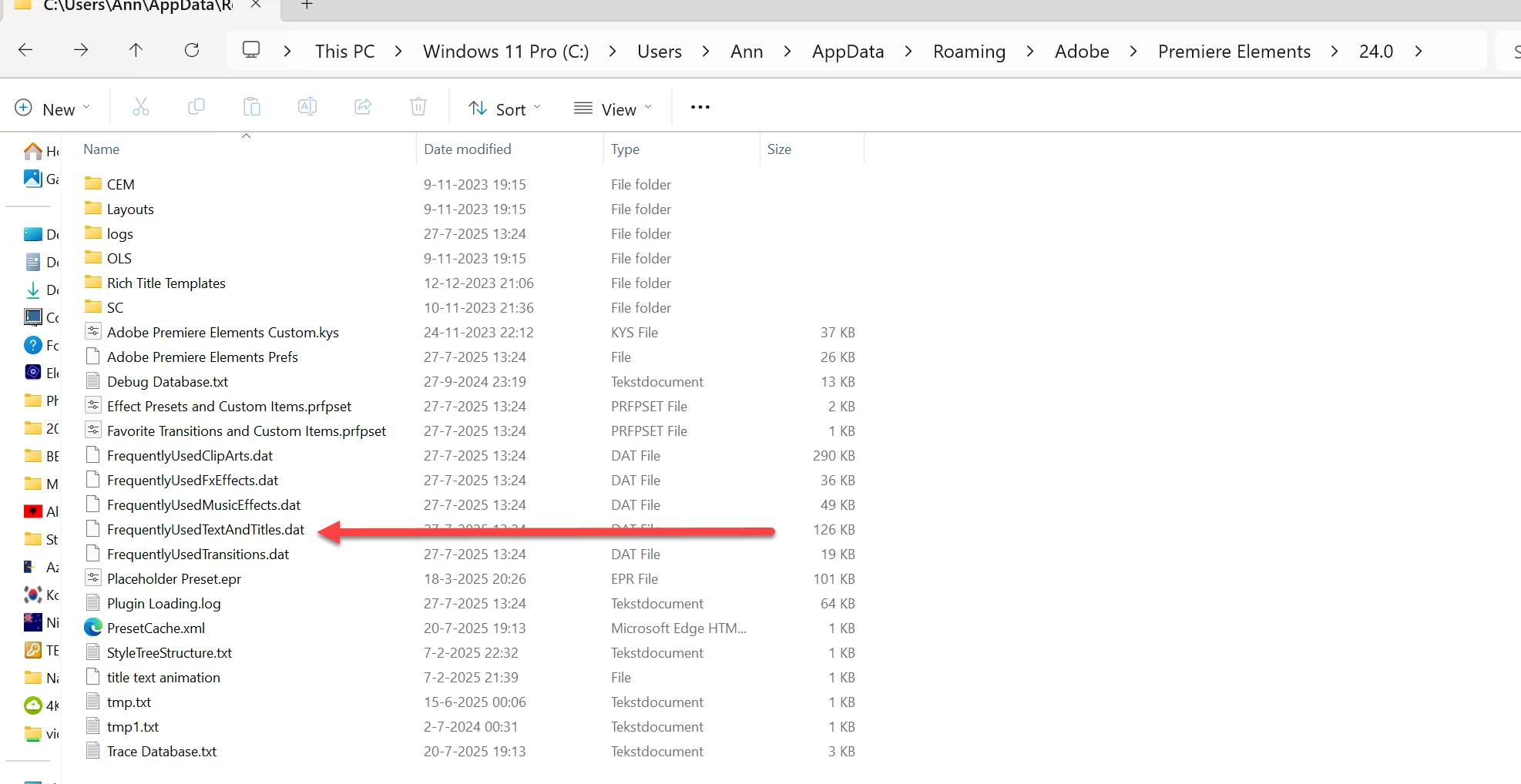
Task: Sort by Type column header
Action: 625,149
